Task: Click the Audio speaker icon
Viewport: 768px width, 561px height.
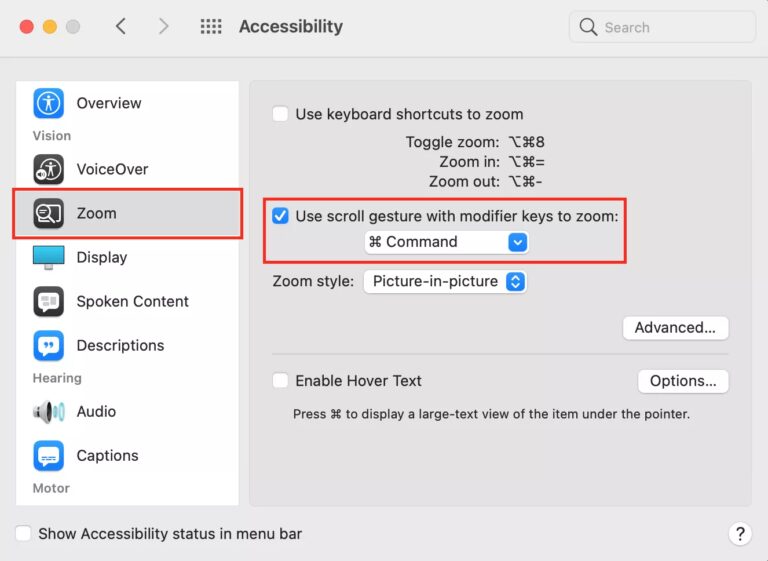Action: coord(48,411)
